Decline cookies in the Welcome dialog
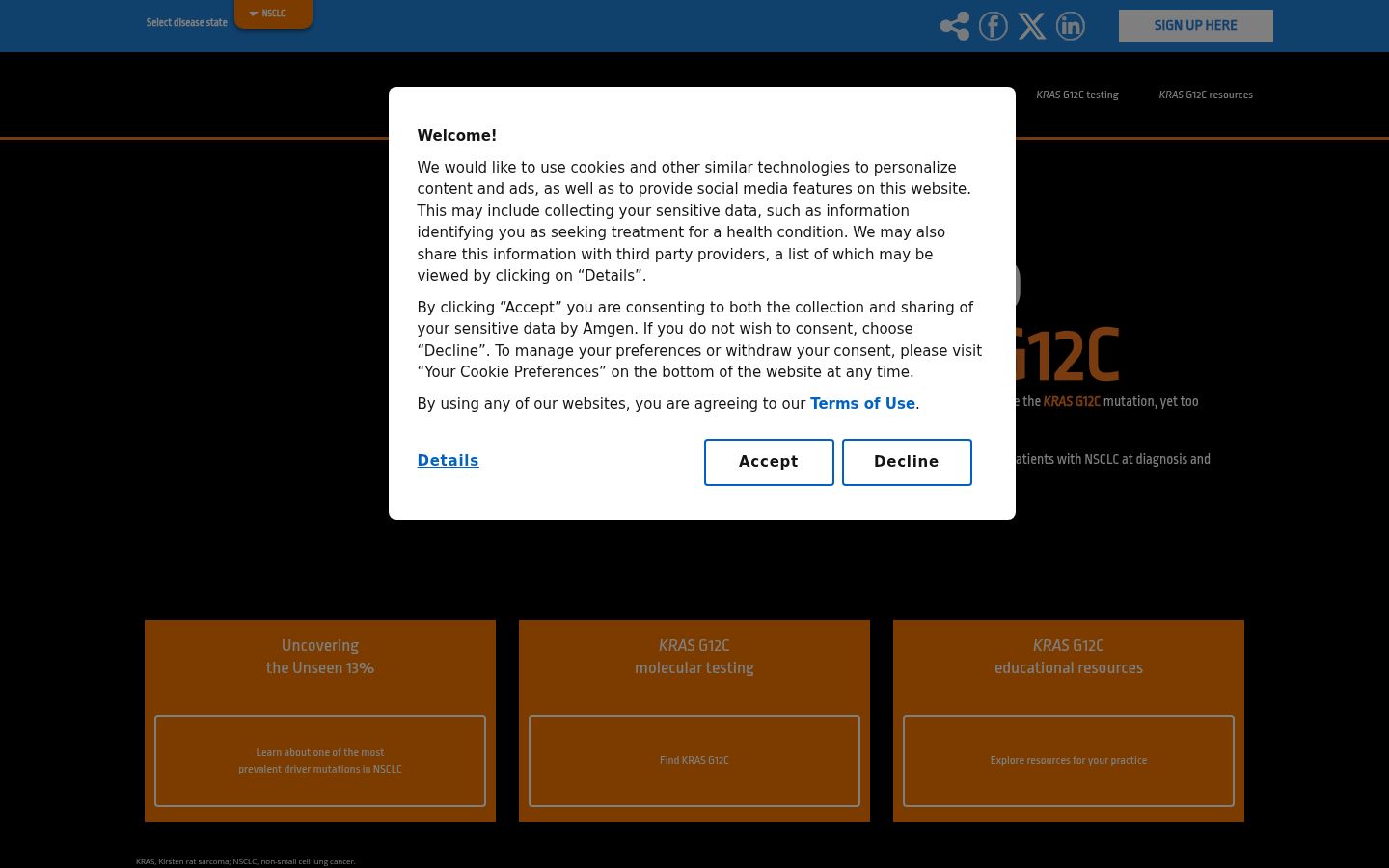Image resolution: width=1389 pixels, height=868 pixels. tap(907, 462)
